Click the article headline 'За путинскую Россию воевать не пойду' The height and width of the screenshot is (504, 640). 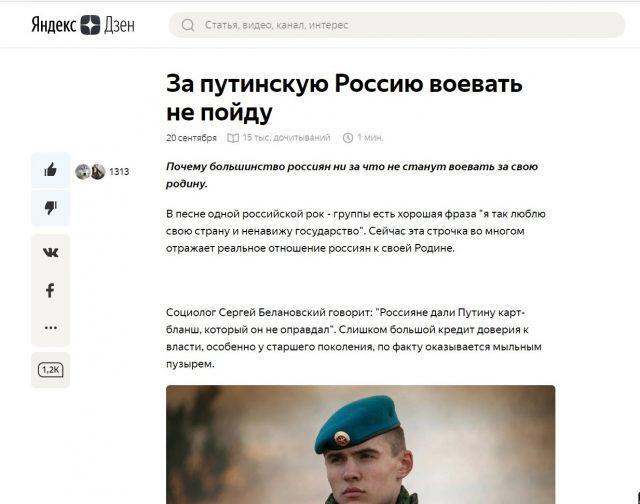(x=344, y=98)
